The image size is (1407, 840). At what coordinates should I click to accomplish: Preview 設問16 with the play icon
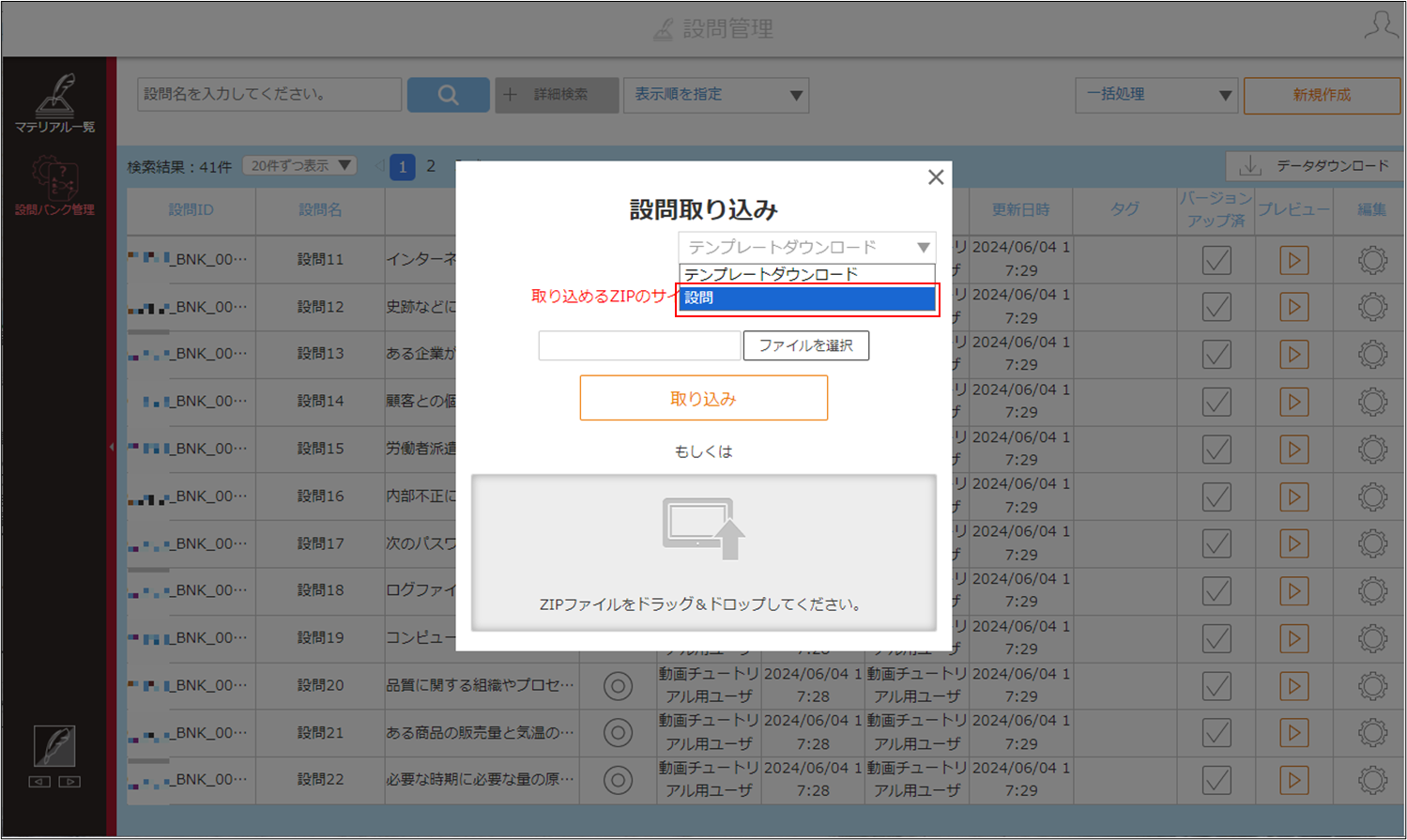pos(1294,496)
